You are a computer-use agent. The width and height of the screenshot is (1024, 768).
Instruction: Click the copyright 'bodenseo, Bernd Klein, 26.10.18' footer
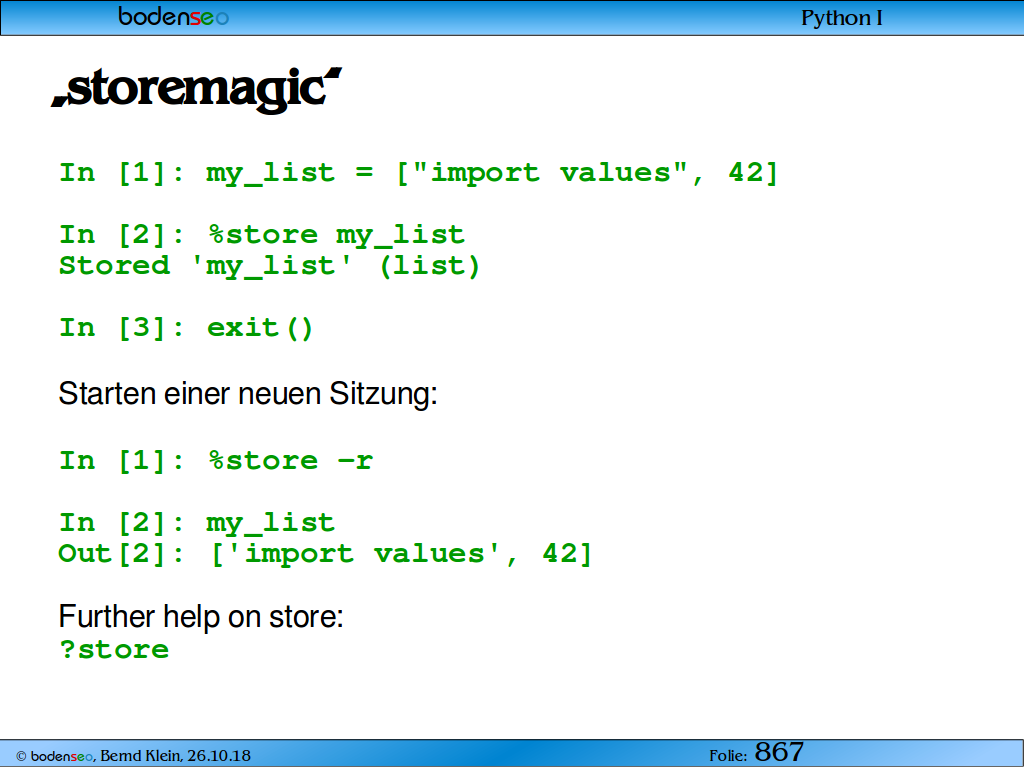(133, 756)
